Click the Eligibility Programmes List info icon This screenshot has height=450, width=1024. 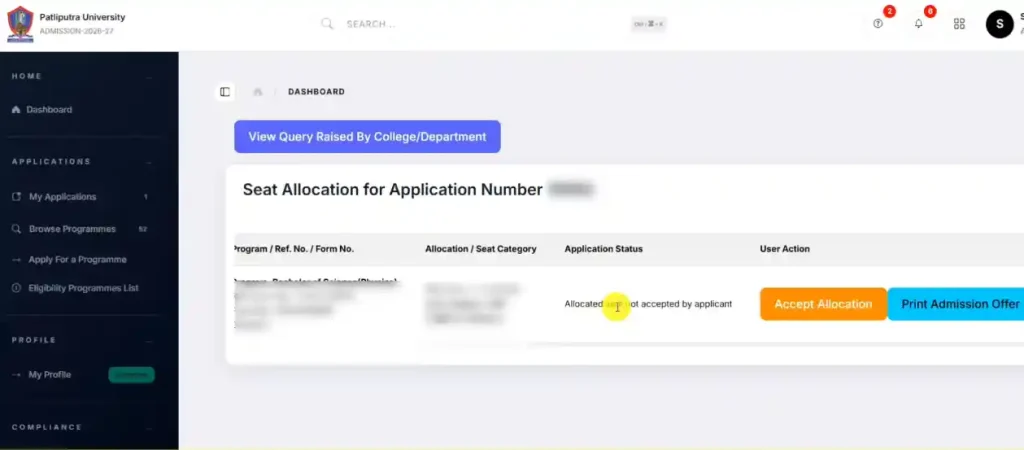(16, 288)
